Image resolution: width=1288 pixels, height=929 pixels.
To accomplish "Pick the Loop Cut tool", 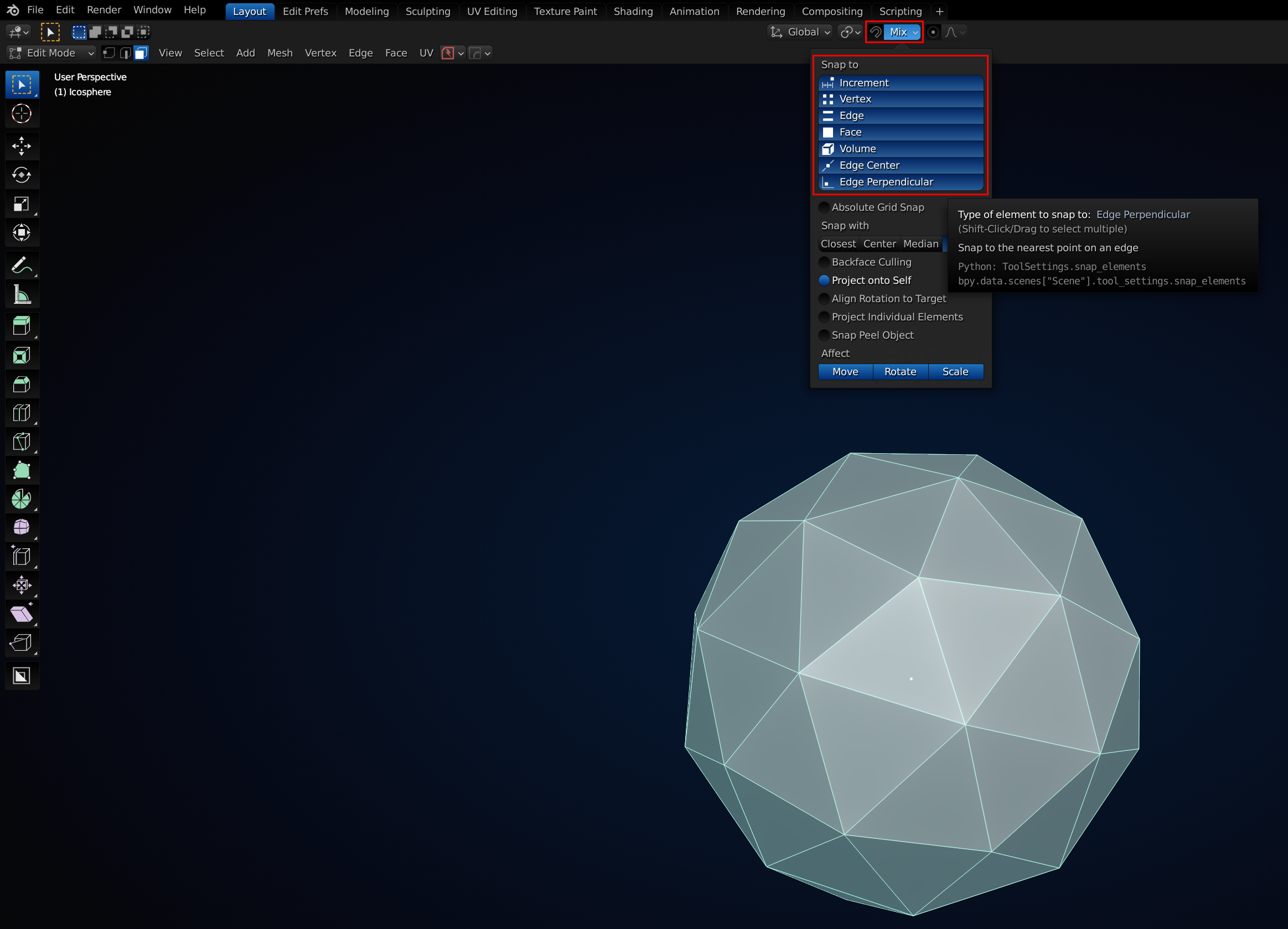I will (x=22, y=413).
